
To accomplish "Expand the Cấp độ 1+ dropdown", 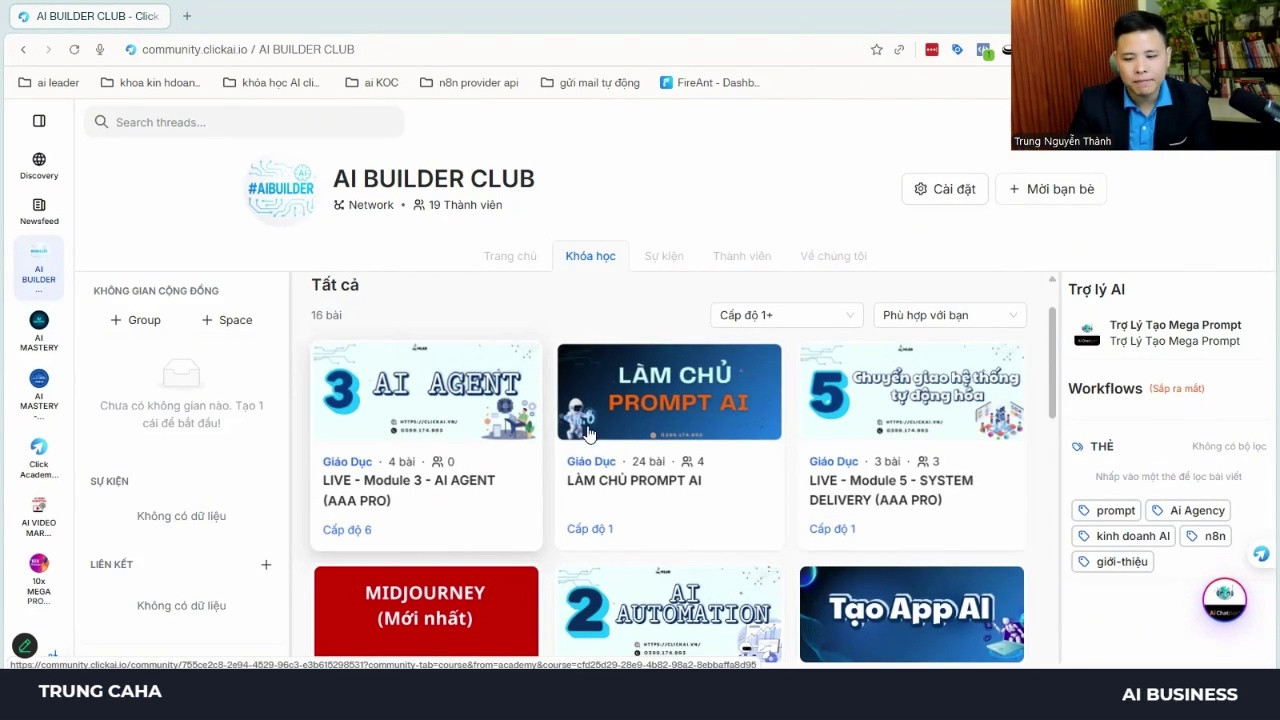I will (786, 315).
